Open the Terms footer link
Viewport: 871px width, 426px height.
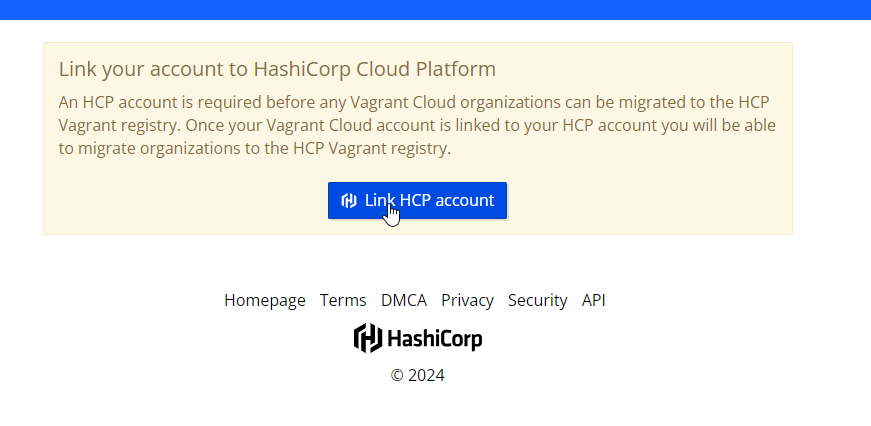[343, 300]
